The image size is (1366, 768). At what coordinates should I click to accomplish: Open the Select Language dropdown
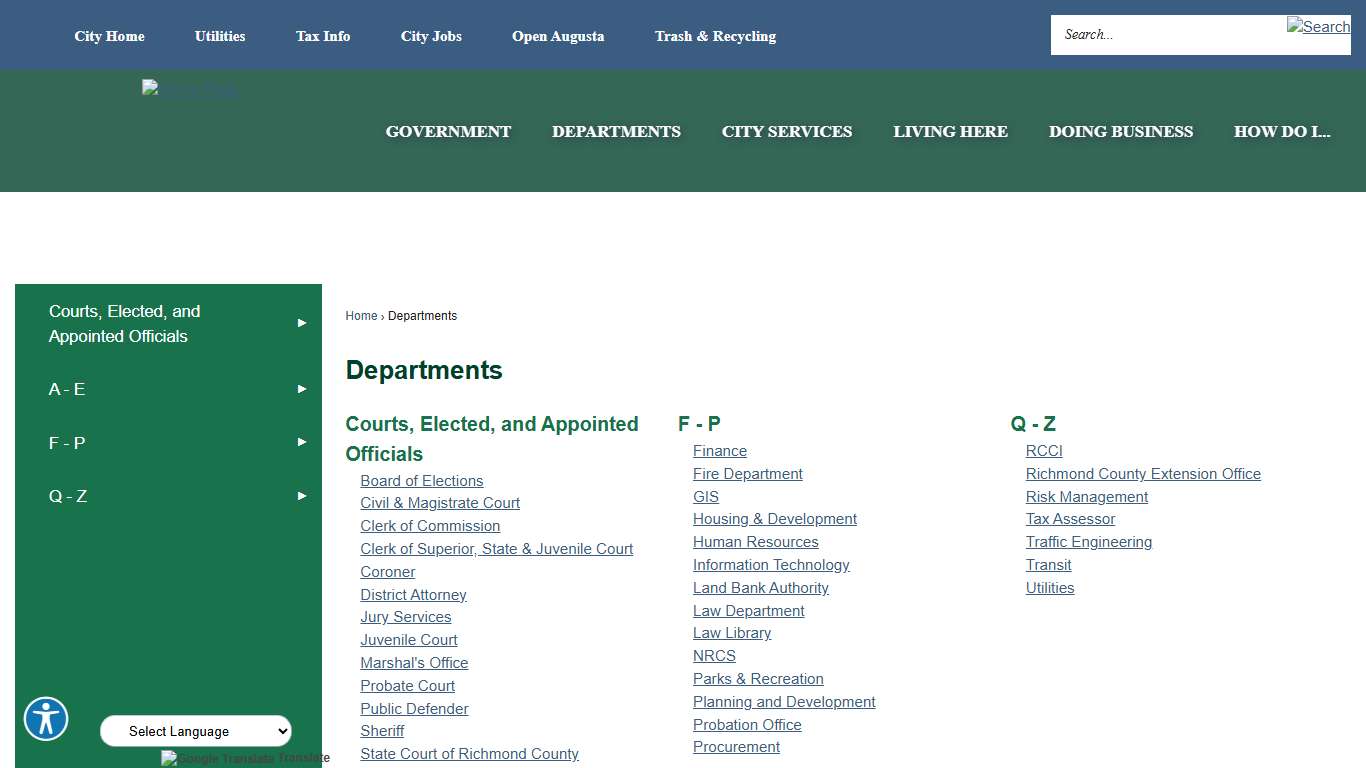[x=195, y=731]
